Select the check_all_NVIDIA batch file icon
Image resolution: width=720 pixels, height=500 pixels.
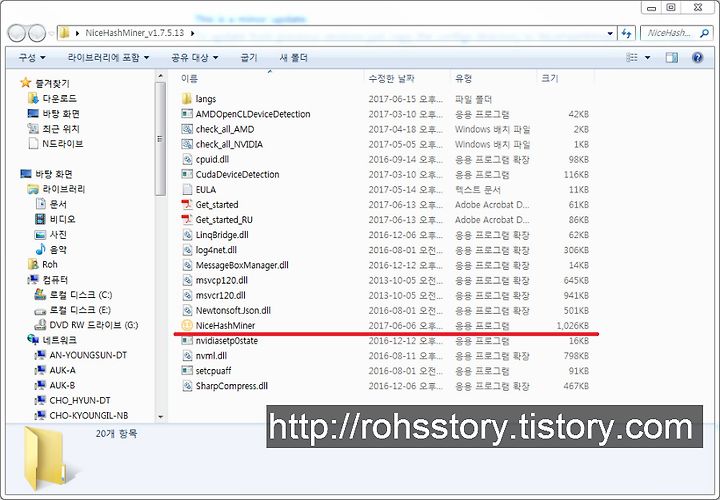[186, 144]
